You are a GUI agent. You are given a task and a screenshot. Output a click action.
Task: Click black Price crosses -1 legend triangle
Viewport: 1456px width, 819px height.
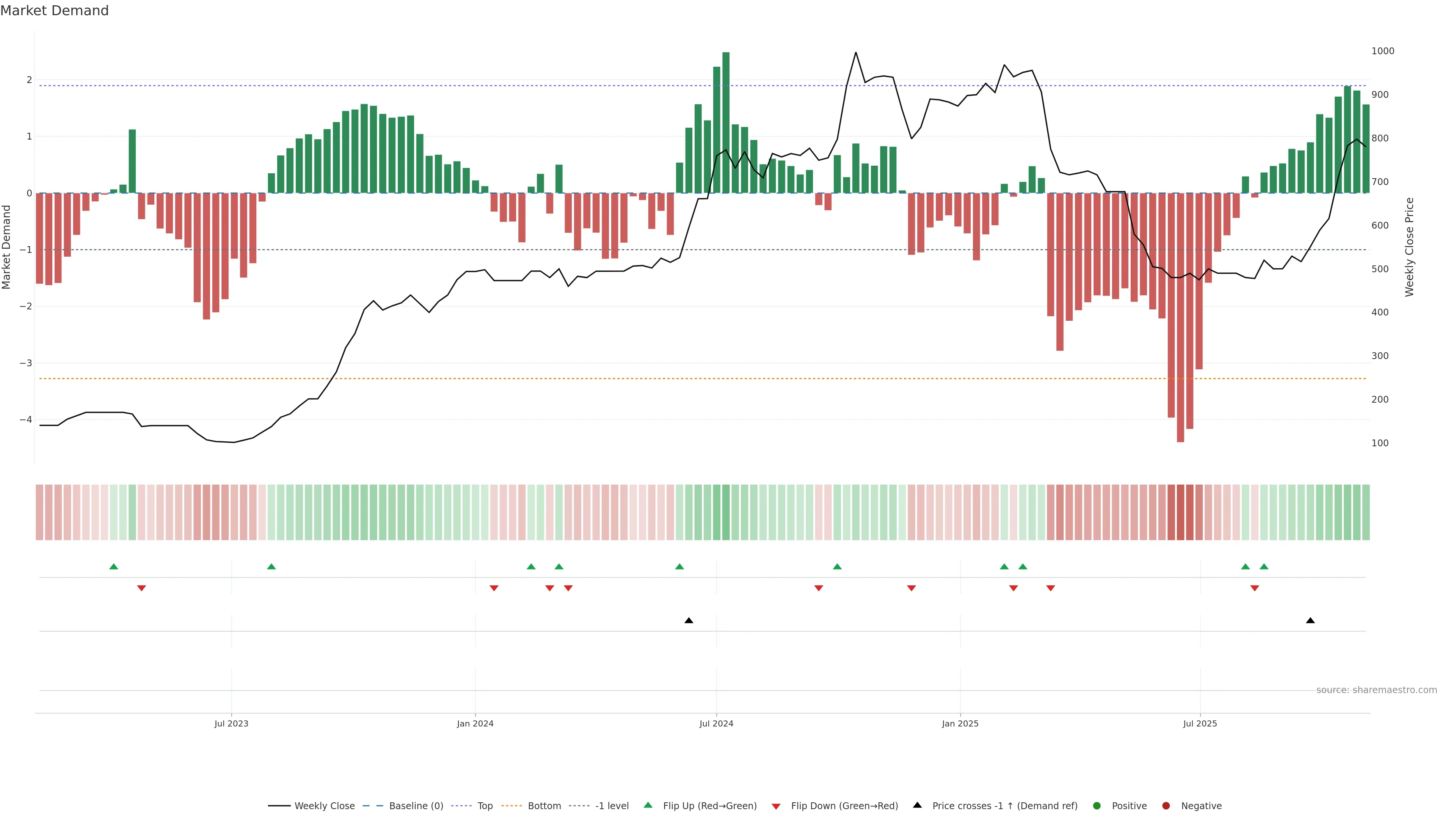click(917, 805)
